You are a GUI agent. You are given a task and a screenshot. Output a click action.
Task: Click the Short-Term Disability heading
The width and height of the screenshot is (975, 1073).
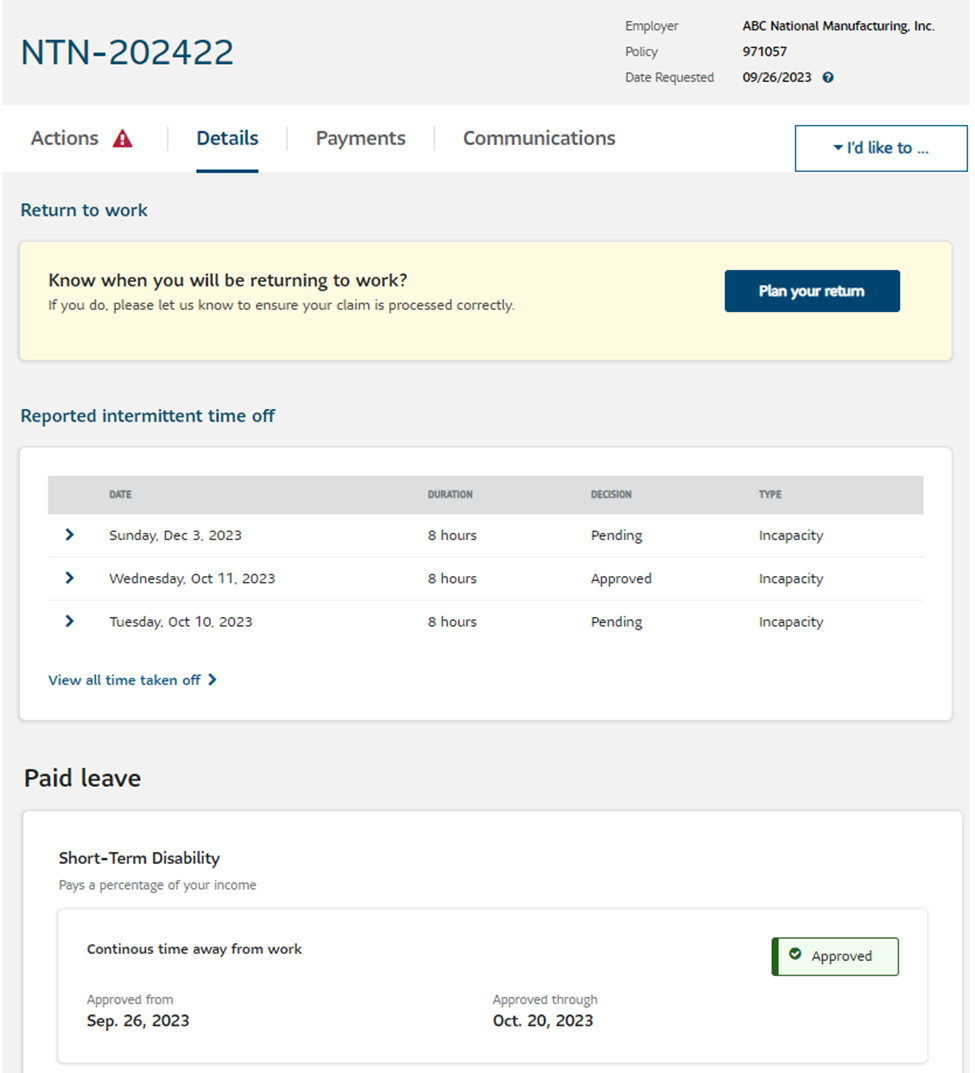point(139,858)
